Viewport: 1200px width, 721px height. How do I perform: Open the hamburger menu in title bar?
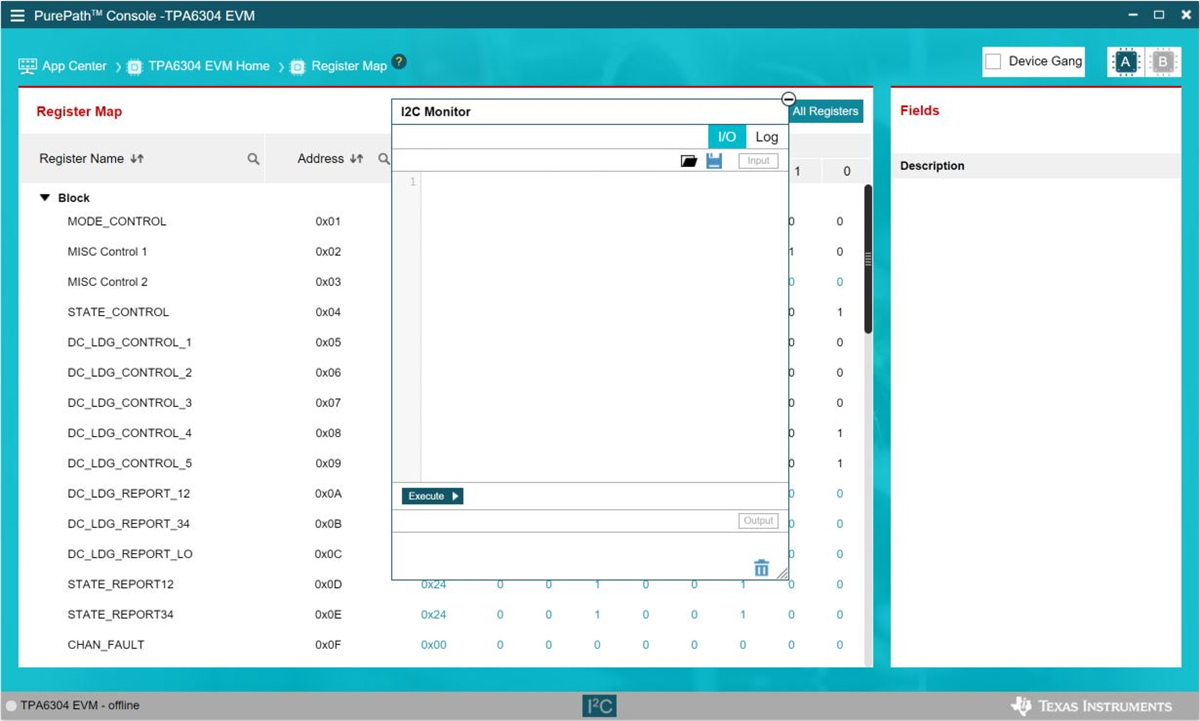click(17, 16)
